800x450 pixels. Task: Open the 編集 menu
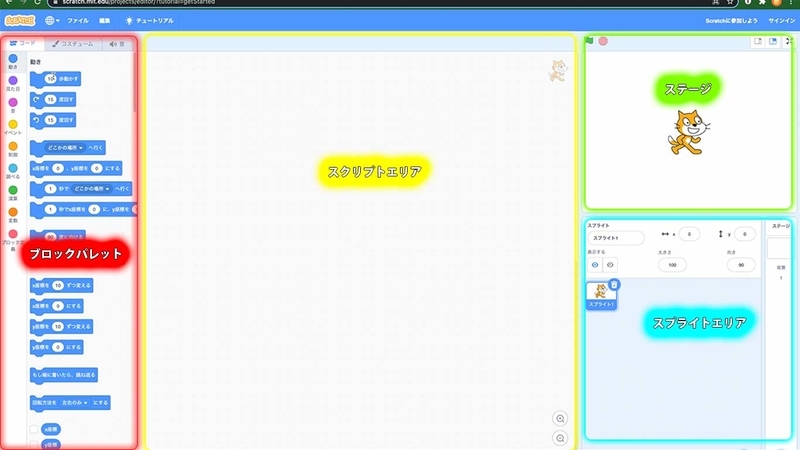click(105, 20)
